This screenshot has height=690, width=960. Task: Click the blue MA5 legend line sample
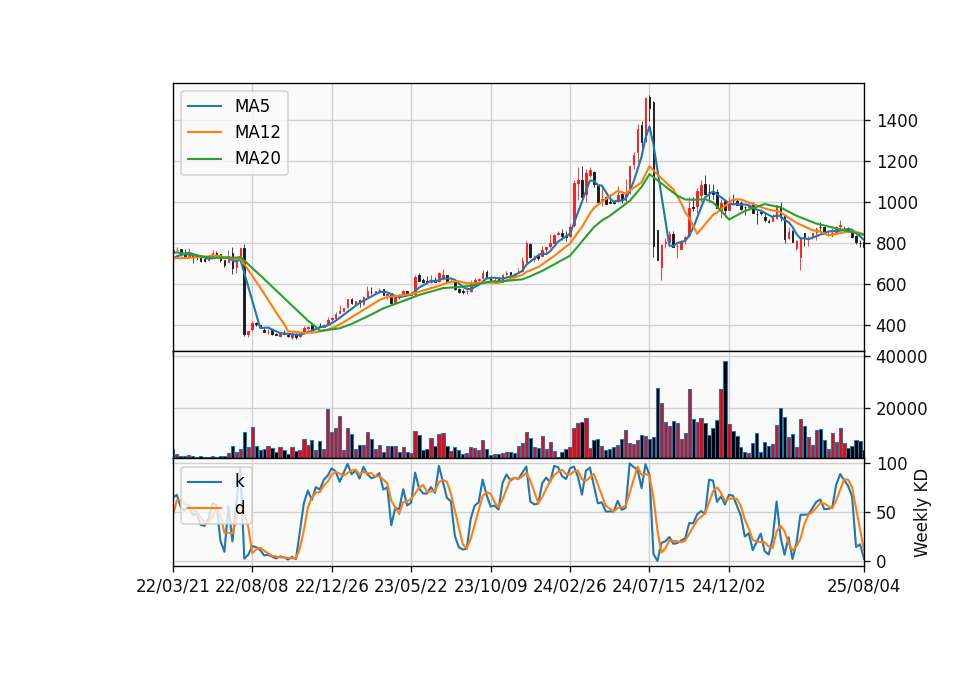[x=204, y=106]
